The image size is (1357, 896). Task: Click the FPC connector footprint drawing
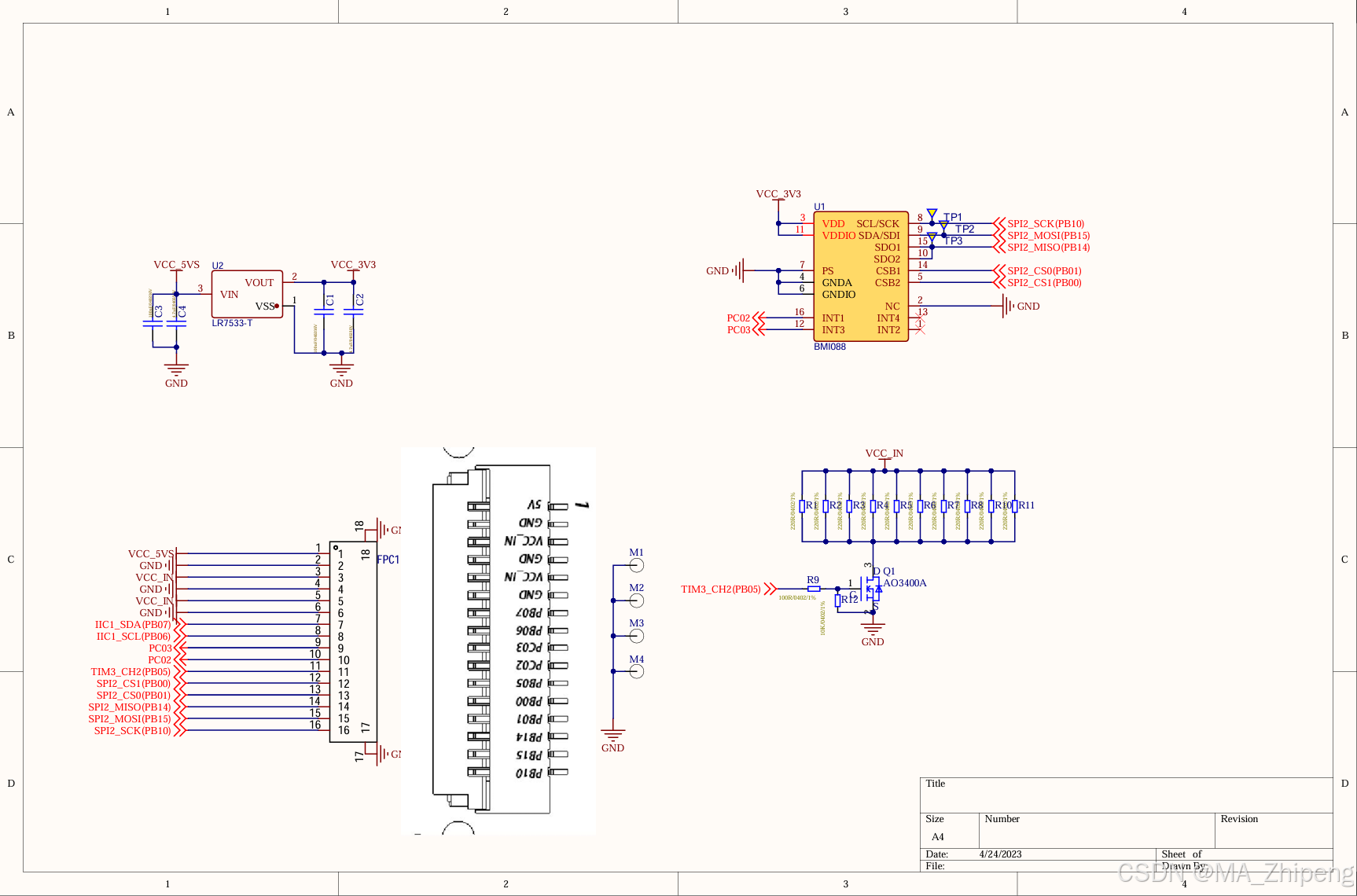(498, 641)
